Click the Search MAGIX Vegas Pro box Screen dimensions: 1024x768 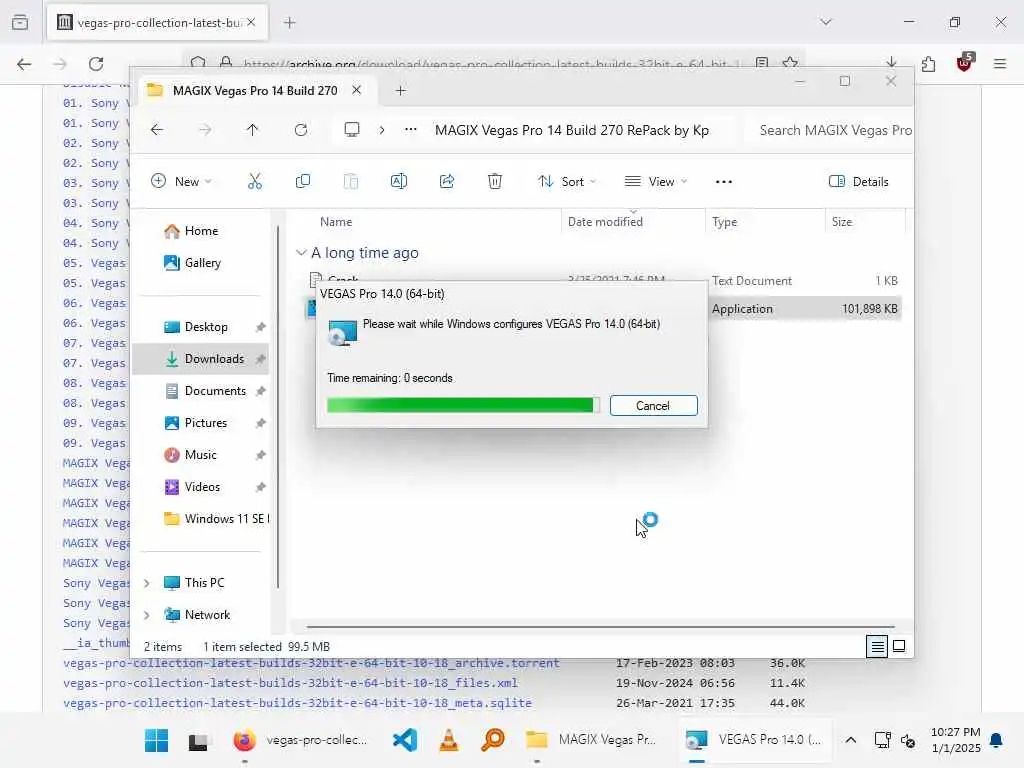pyautogui.click(x=829, y=130)
